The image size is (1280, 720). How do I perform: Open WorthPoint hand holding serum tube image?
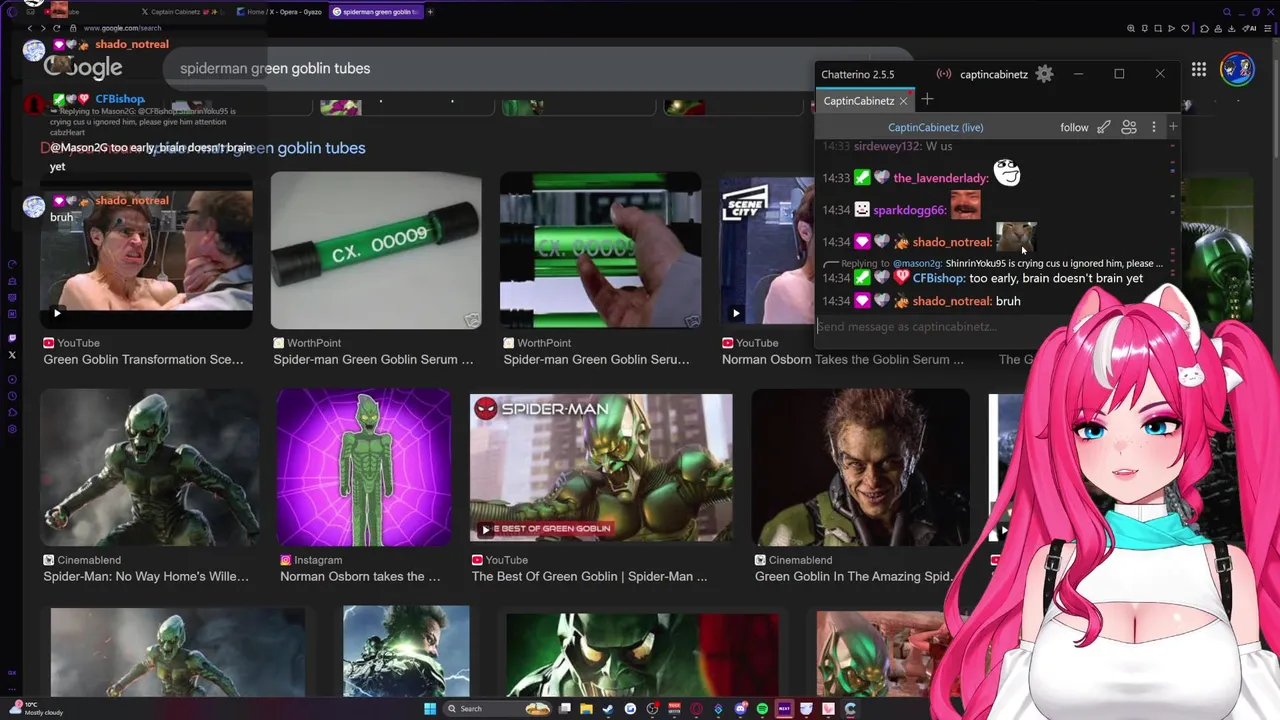[x=600, y=250]
